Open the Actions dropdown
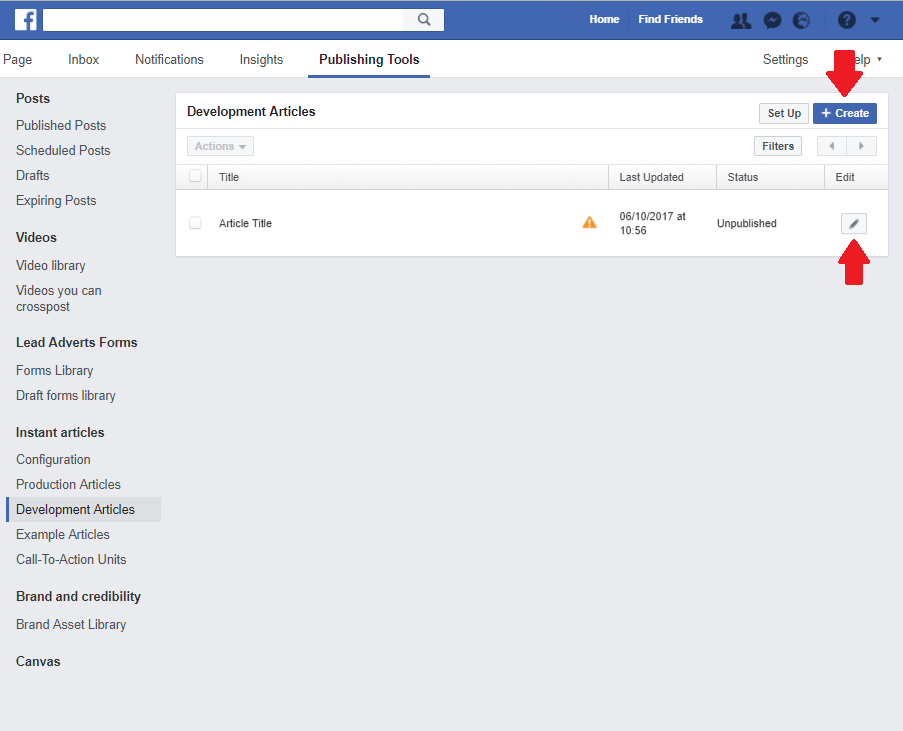The image size is (903, 731). tap(220, 146)
